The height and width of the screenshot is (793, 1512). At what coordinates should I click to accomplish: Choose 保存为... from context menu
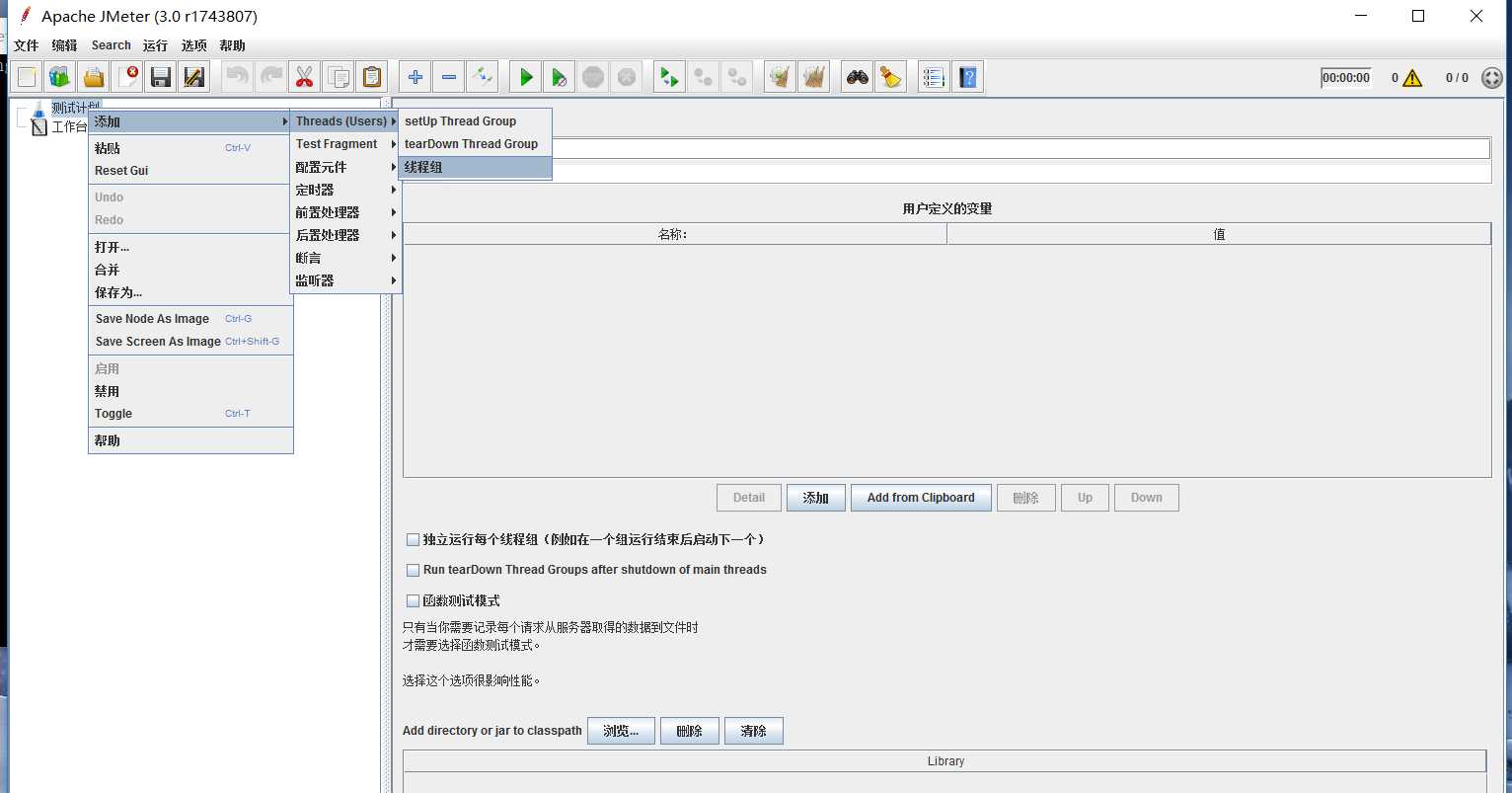point(190,292)
